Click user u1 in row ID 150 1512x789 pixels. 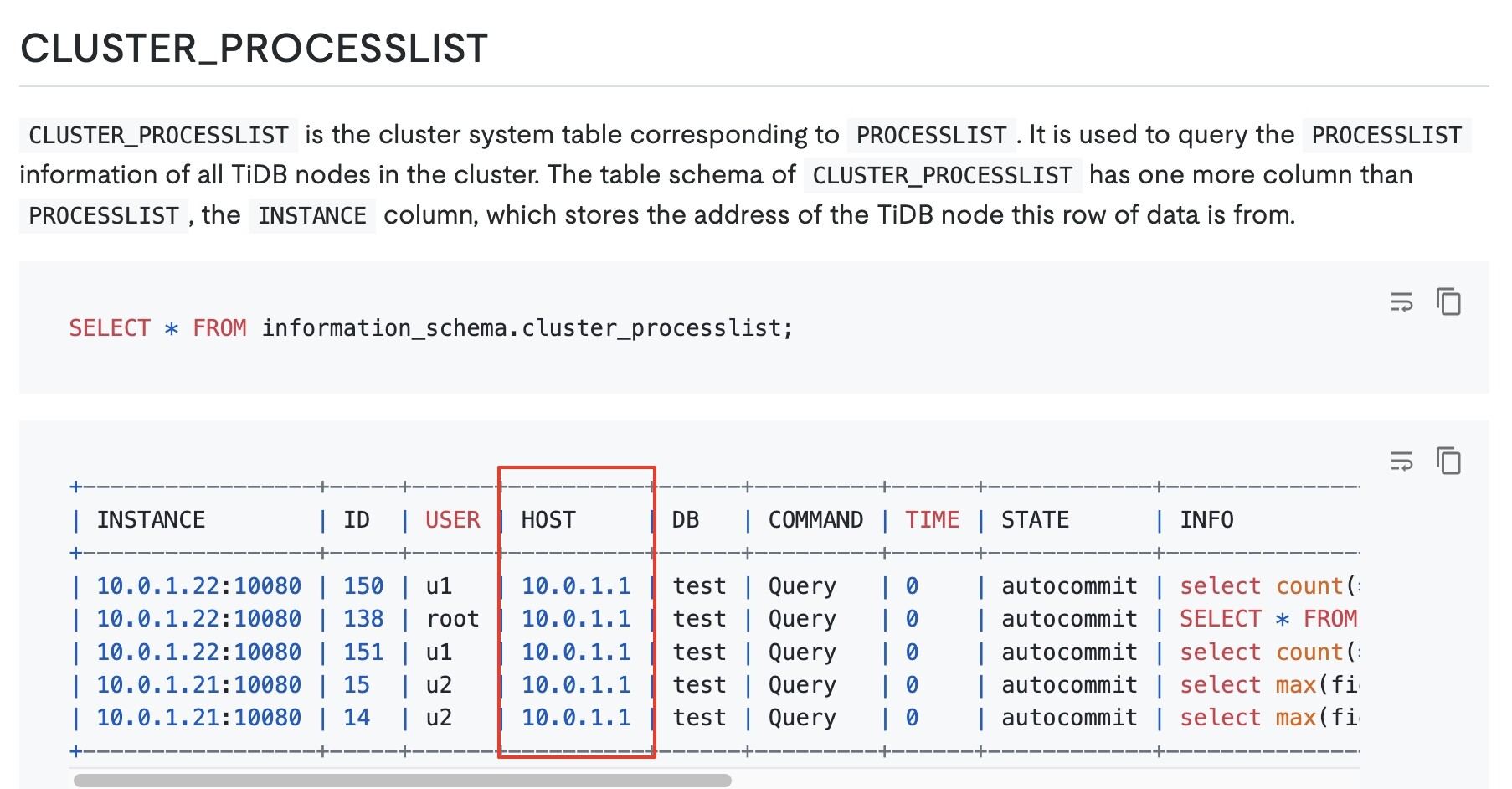coord(439,586)
